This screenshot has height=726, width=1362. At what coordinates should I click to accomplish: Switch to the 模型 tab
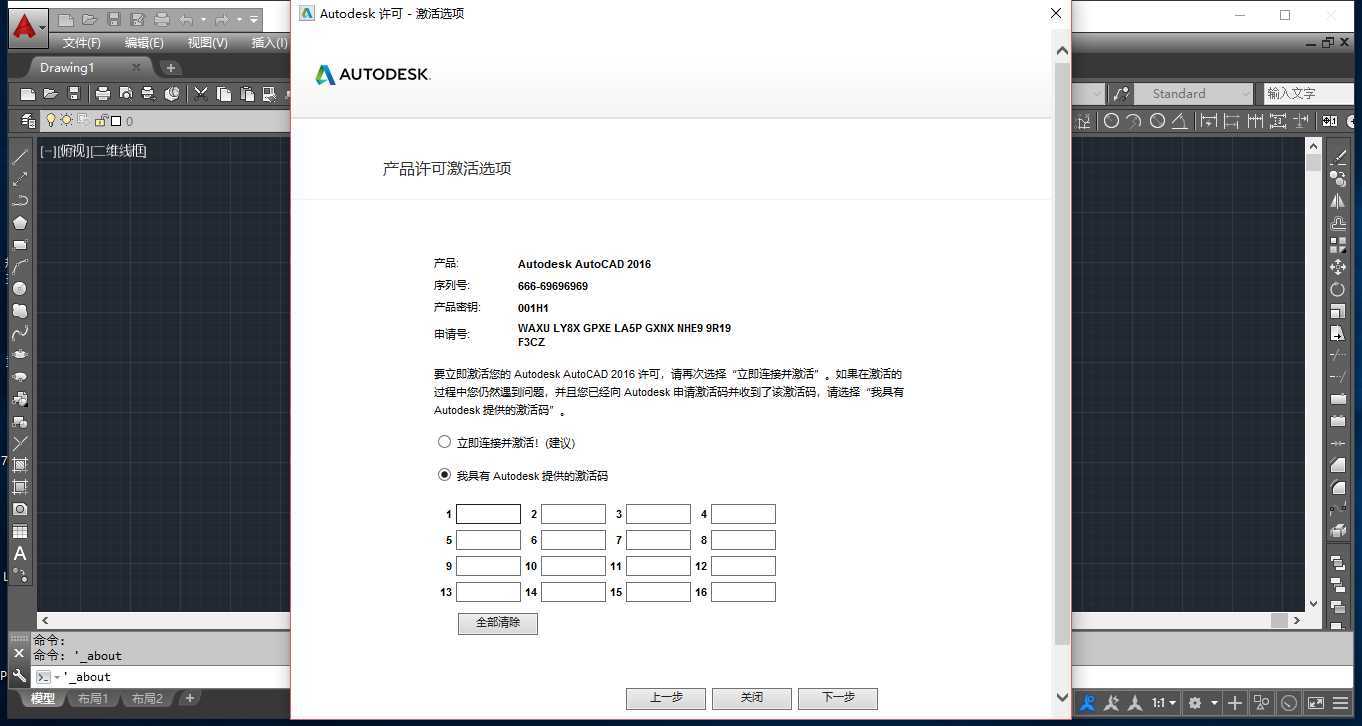tap(43, 698)
